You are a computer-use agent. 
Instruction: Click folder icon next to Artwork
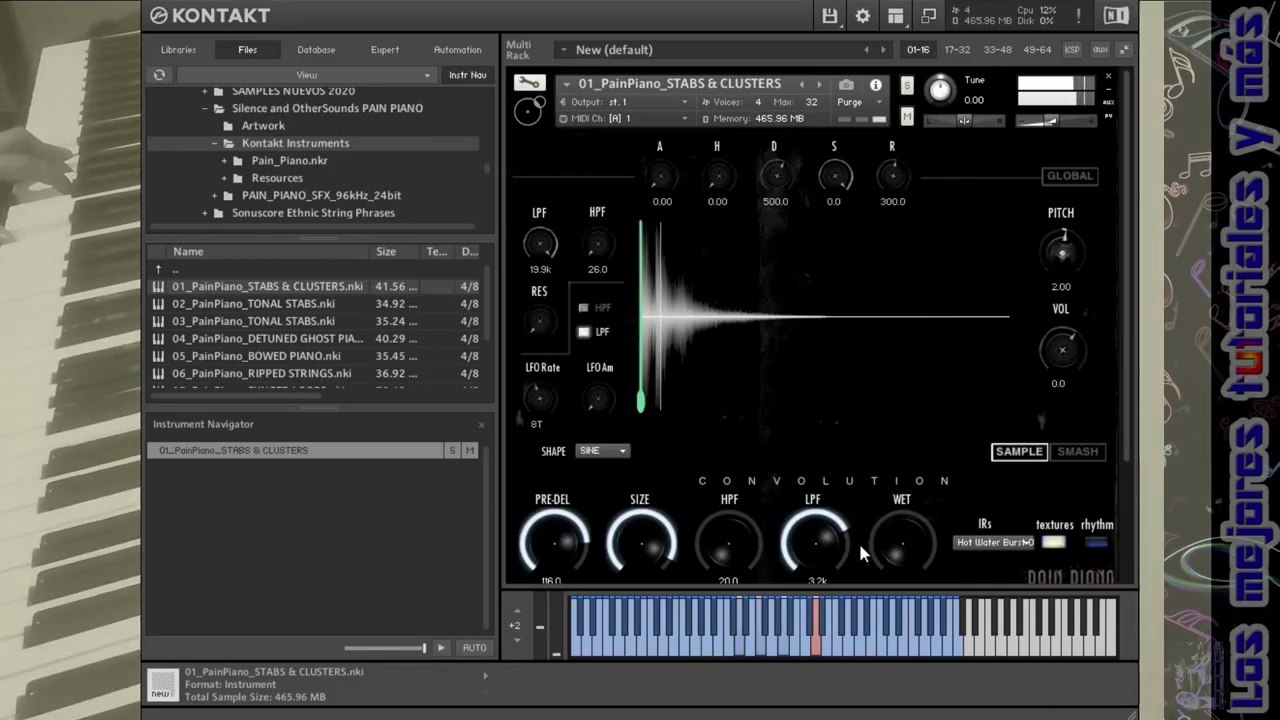coord(229,126)
